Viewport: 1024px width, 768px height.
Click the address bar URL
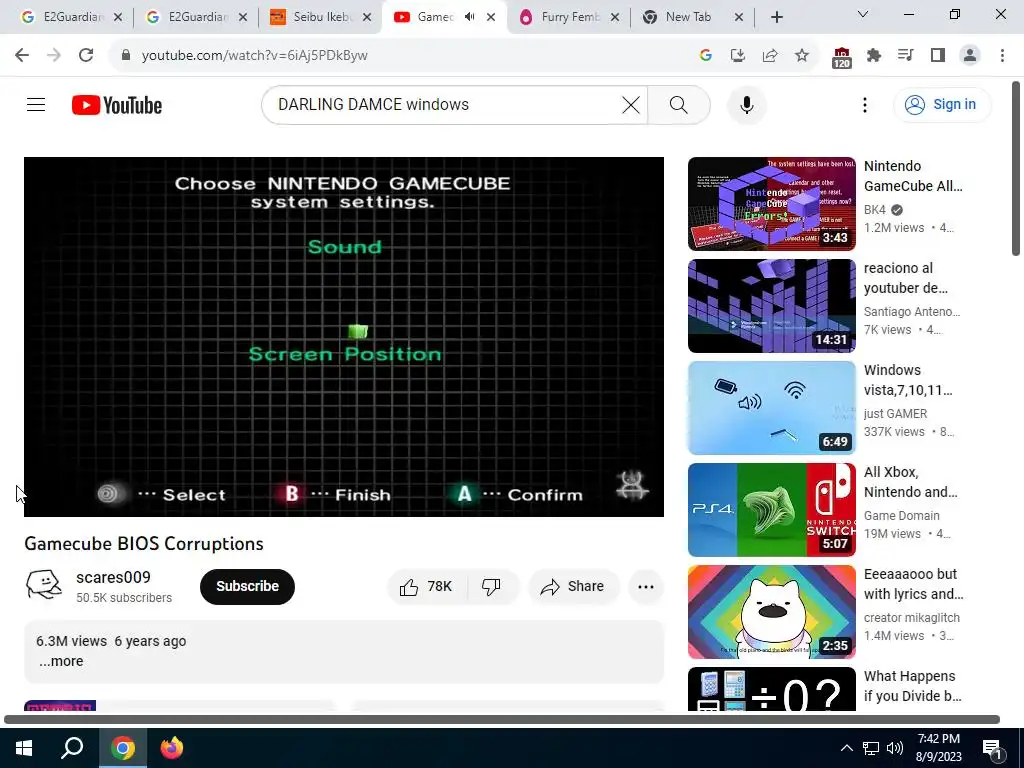pyautogui.click(x=255, y=56)
